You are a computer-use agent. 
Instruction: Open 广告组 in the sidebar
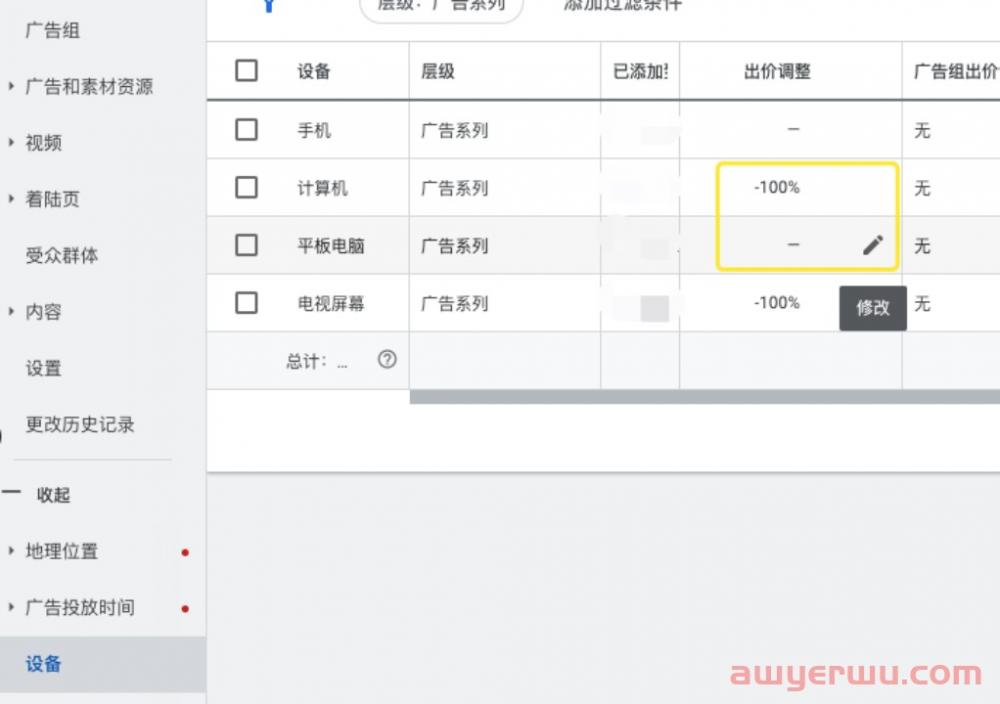click(x=52, y=30)
